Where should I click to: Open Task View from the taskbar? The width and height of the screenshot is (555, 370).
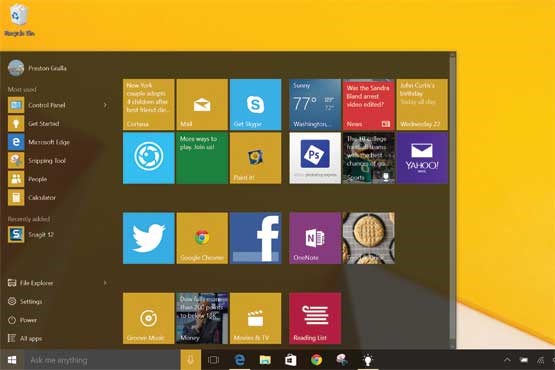point(213,360)
